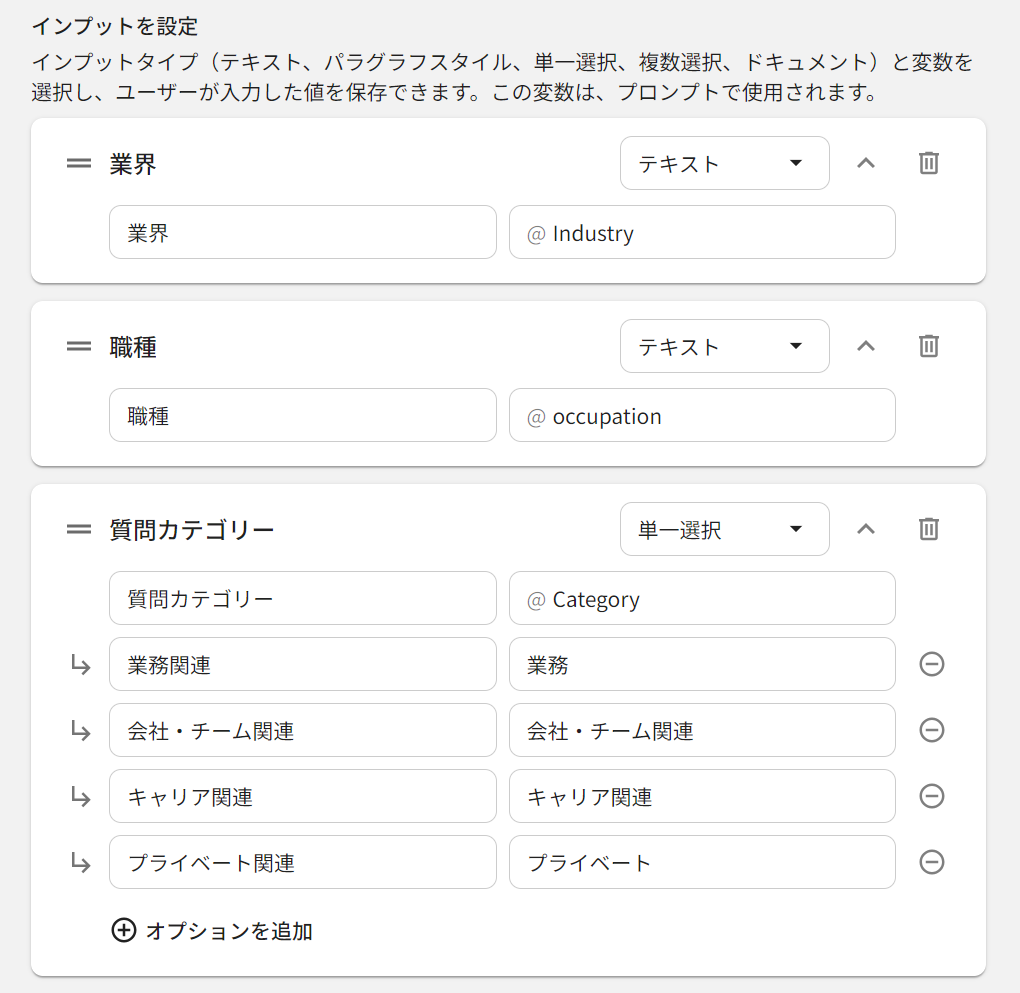Click the @ Industry variable field
Screen dimensions: 1020x993
pyautogui.click(x=702, y=232)
